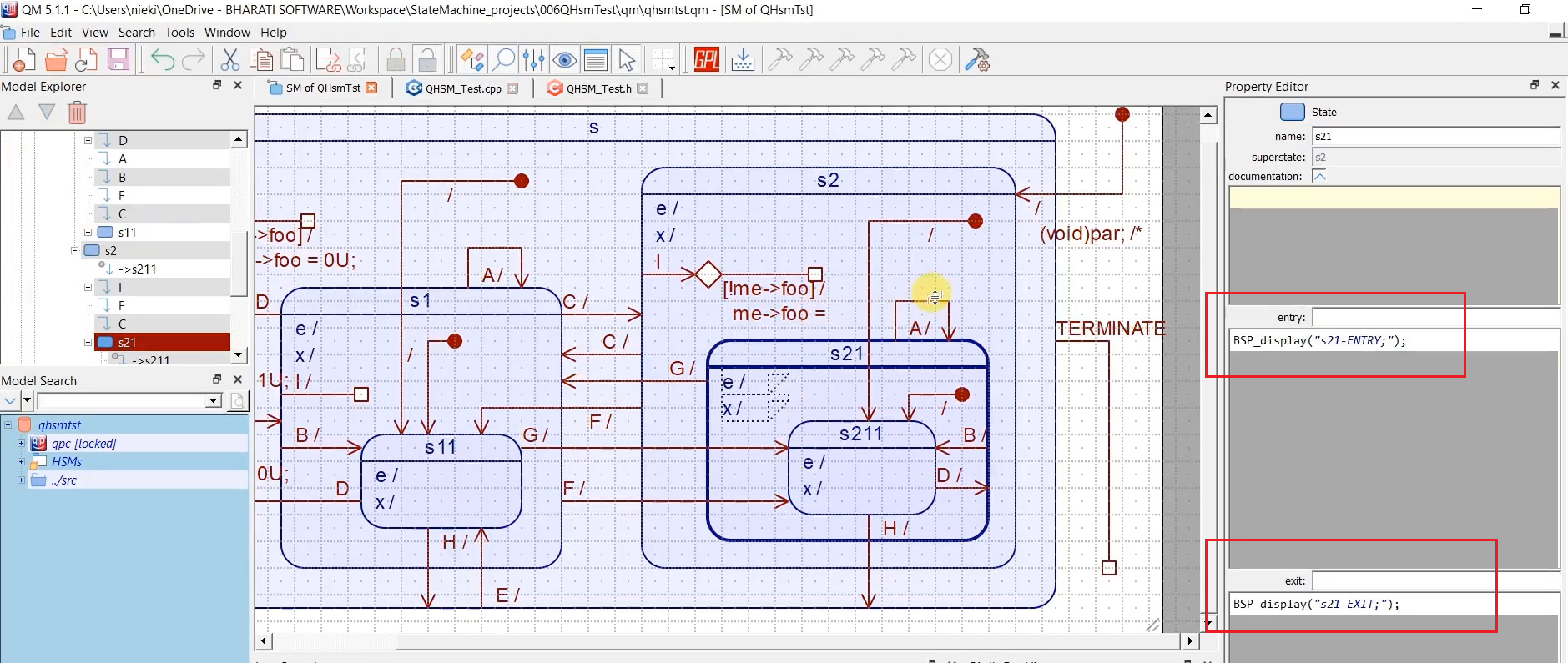Expand the I transition tree node
Image resolution: width=1568 pixels, height=663 pixels.
tap(88, 288)
